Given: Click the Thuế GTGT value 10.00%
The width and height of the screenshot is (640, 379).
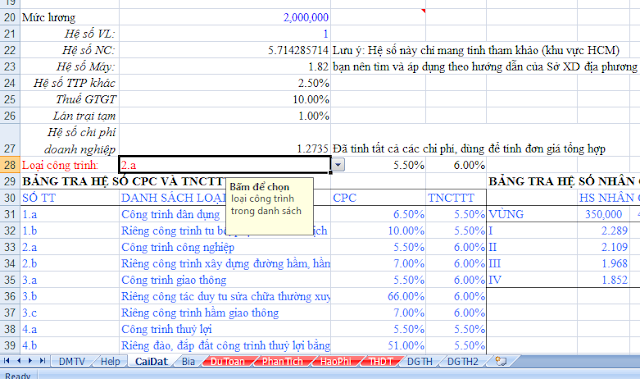Looking at the screenshot, I should [x=311, y=99].
